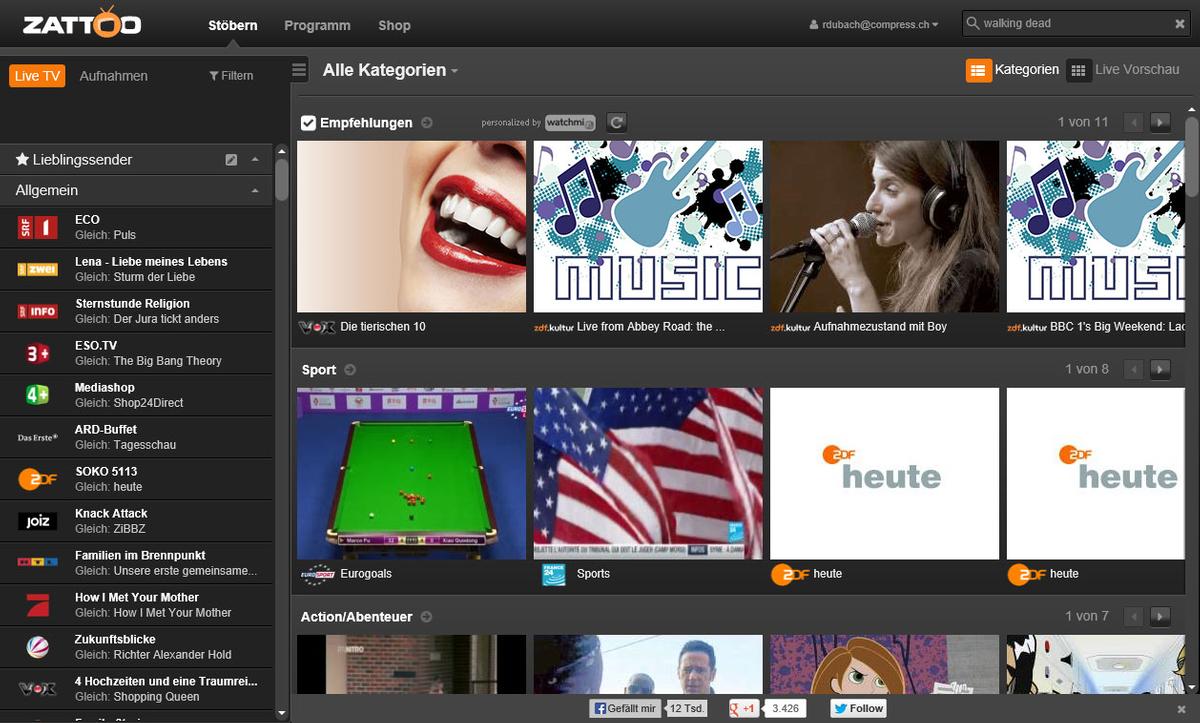Close the social sharing bar
The height and width of the screenshot is (723, 1200).
click(1183, 709)
